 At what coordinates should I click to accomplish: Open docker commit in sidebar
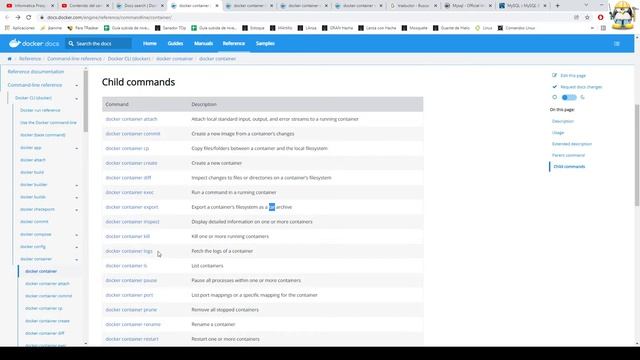click(x=34, y=222)
